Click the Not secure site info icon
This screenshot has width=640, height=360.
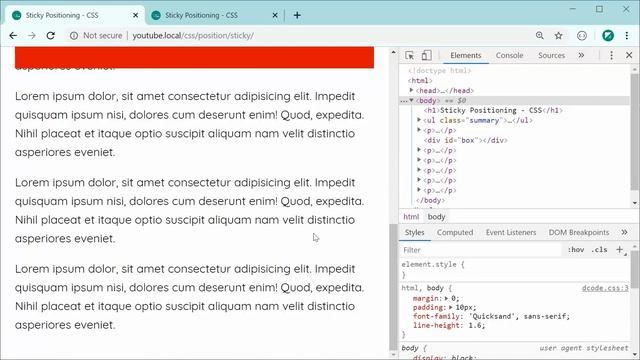73,36
